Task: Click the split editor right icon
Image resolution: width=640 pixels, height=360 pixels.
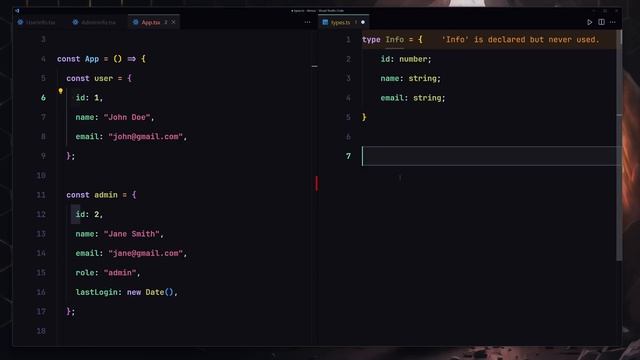Action: tap(601, 22)
